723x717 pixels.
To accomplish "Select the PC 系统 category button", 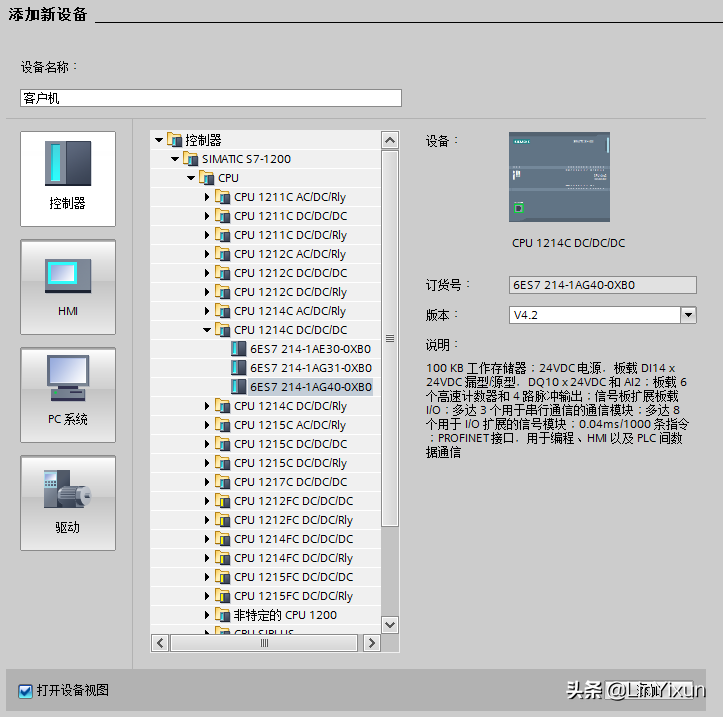I will point(68,395).
